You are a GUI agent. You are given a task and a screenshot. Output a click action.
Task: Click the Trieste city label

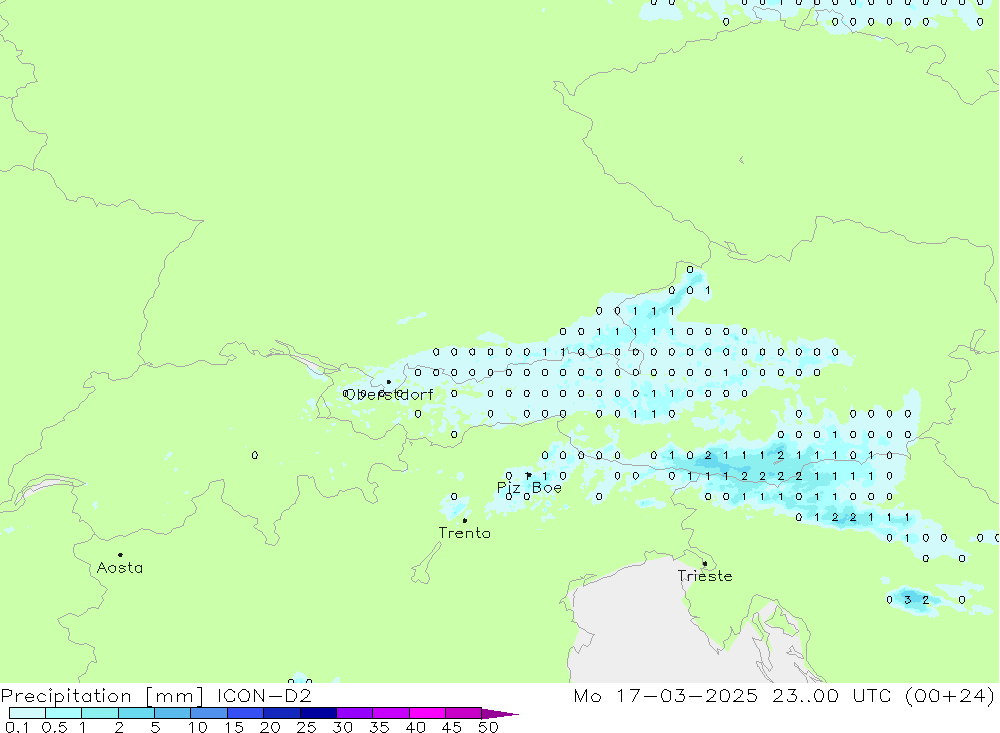point(705,576)
